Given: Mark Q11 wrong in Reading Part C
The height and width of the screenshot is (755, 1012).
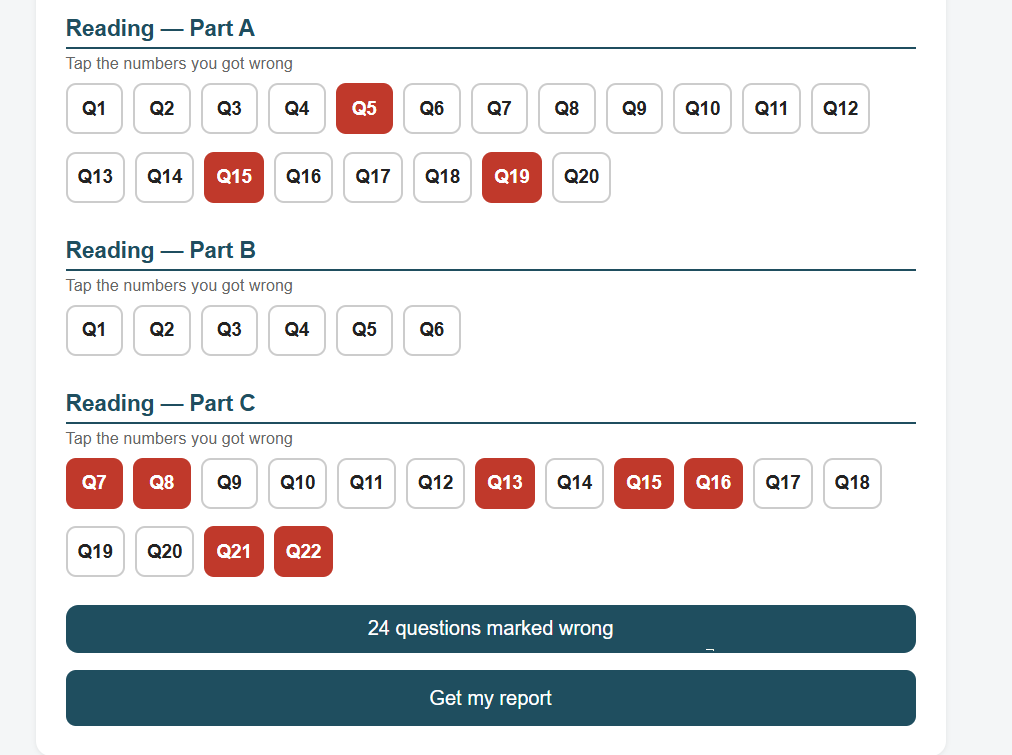Looking at the screenshot, I should coord(367,483).
